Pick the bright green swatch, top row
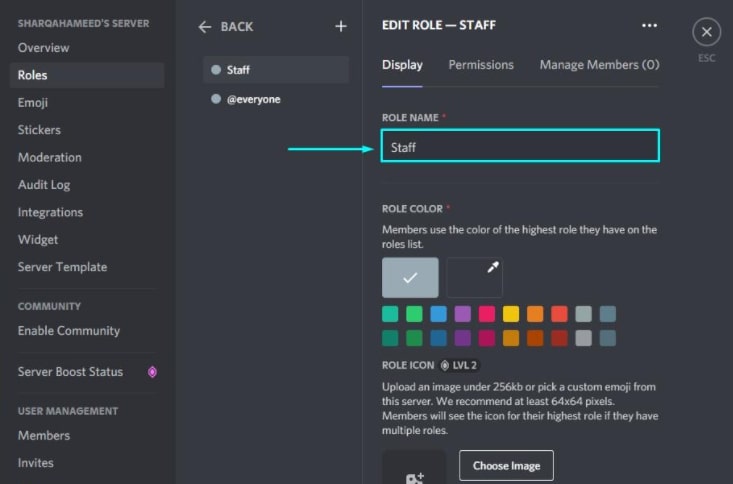Image resolution: width=733 pixels, height=484 pixels. (414, 314)
